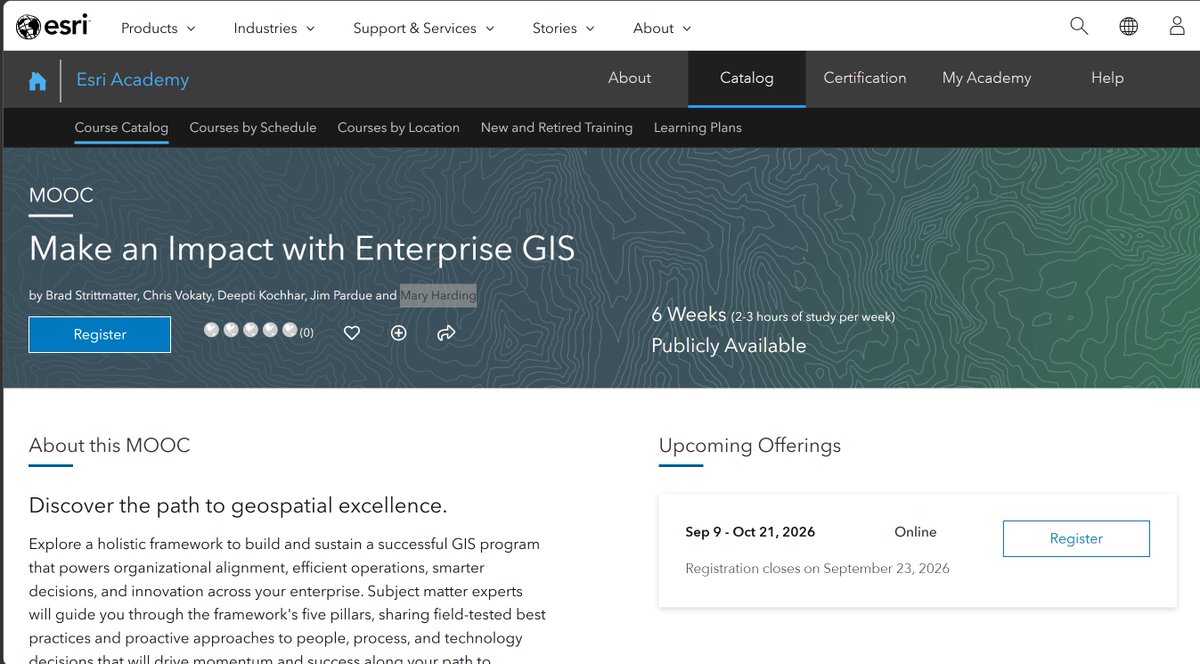
Task: Click Register for Sep 9 offering
Action: click(1076, 538)
